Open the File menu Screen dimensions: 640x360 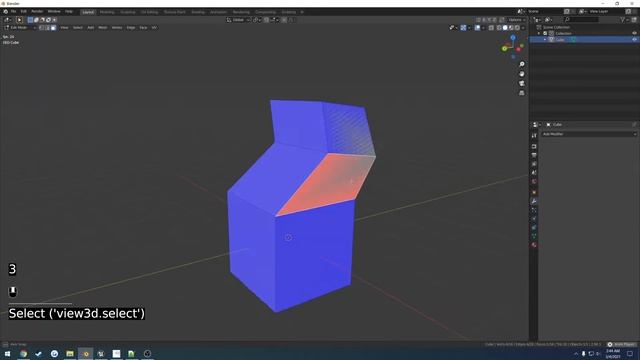13,11
